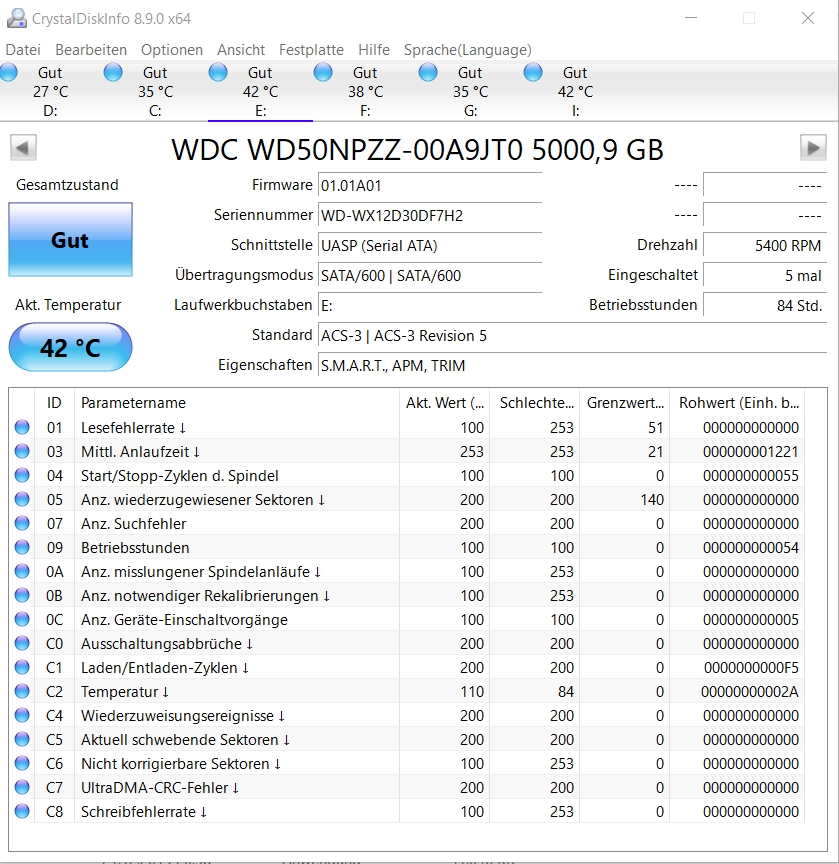Image resolution: width=839 pixels, height=864 pixels.
Task: Click the Akt. Wert column header
Action: tap(445, 403)
